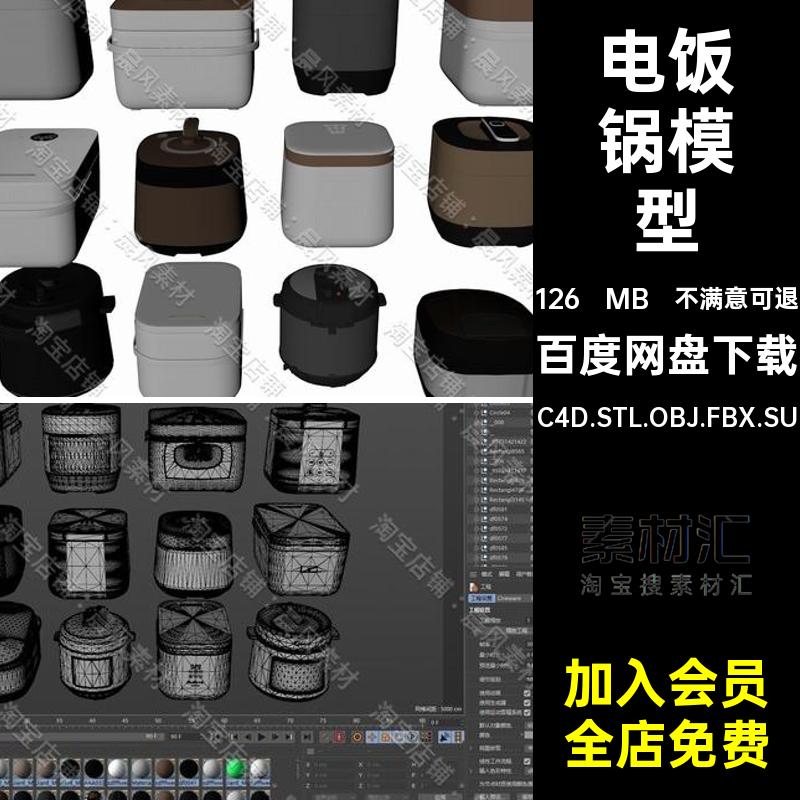Select the autokey pointer icon on the toolbar
Screen dimensions: 800x800
(443, 737)
